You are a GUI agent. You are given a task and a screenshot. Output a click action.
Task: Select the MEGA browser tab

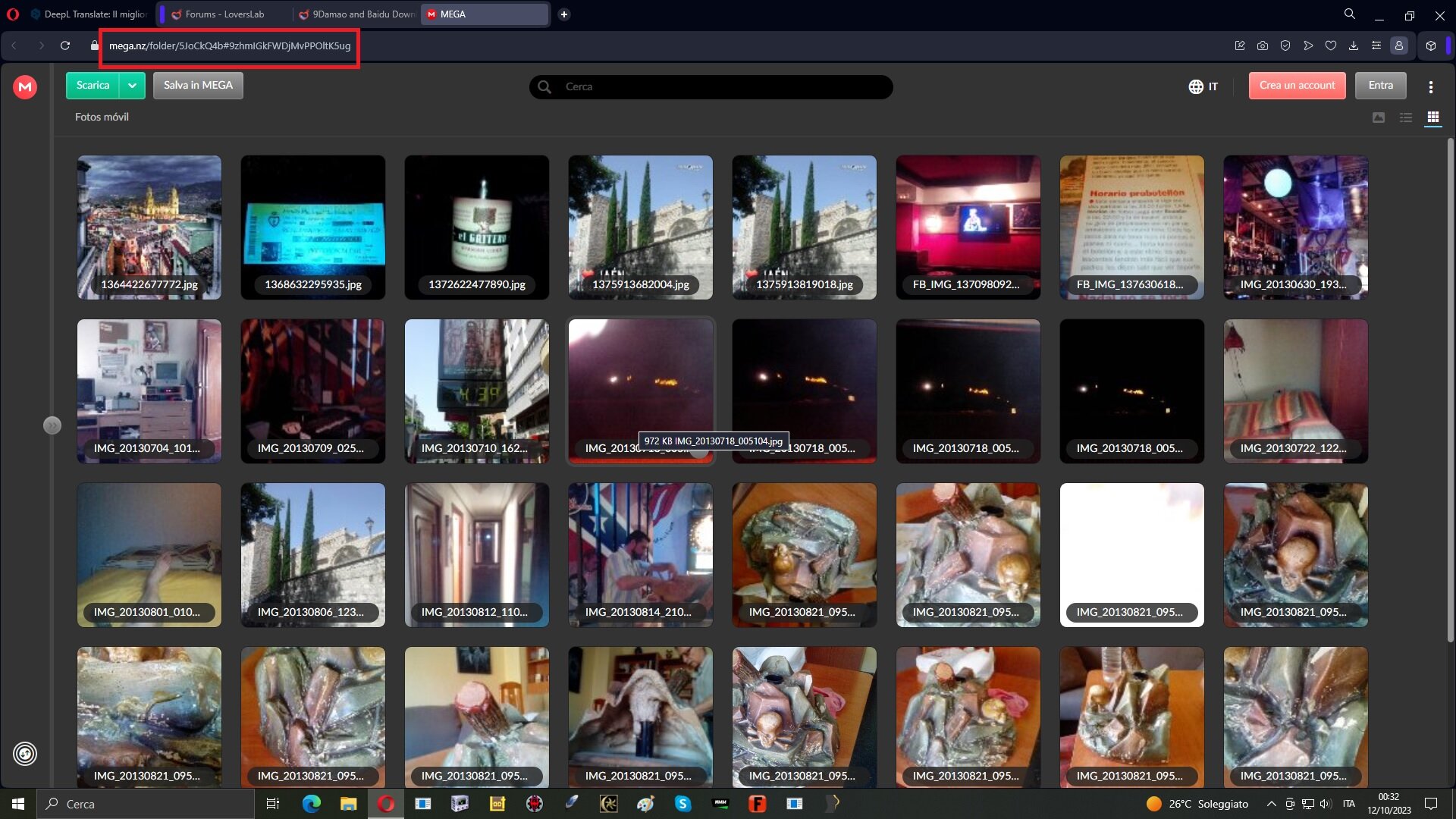point(485,14)
